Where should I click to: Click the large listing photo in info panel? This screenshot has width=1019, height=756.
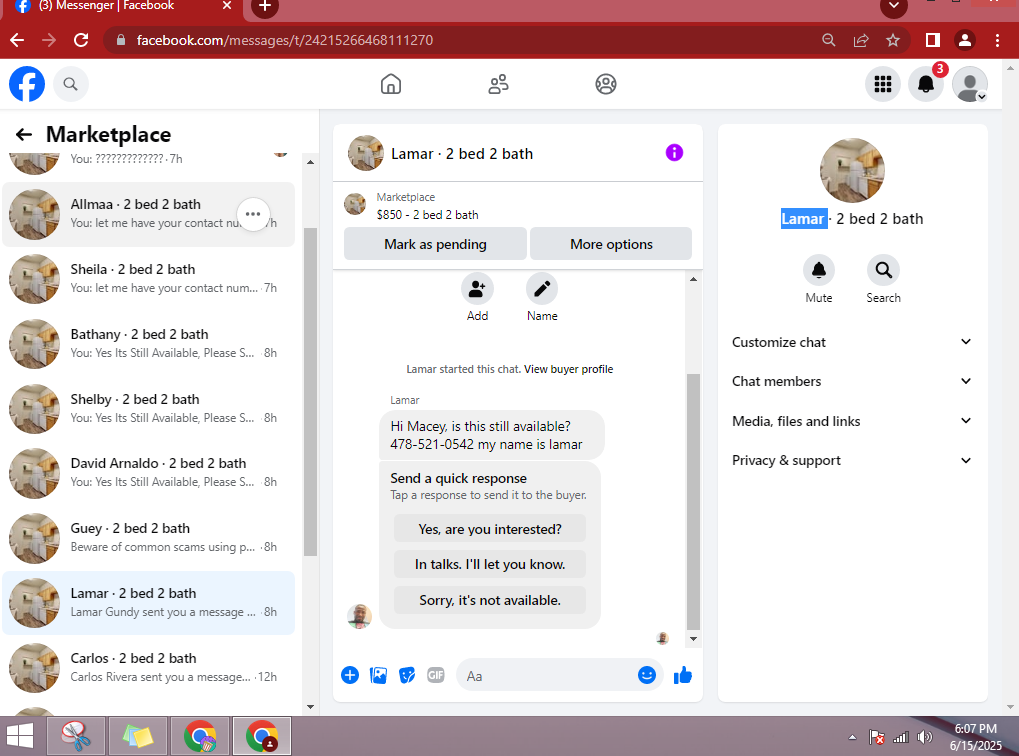(x=852, y=170)
